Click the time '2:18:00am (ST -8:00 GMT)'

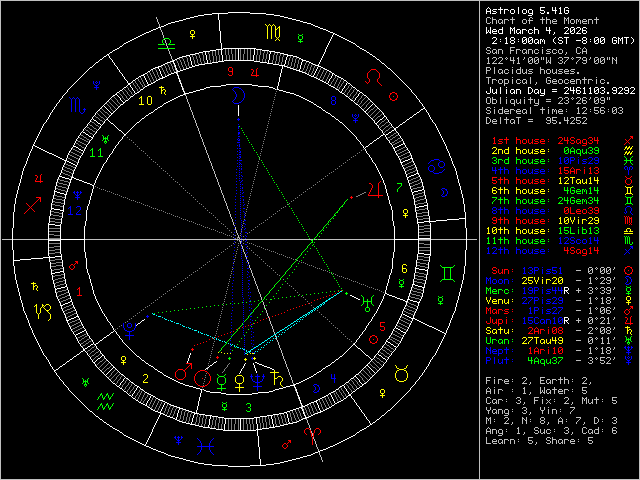563,41
